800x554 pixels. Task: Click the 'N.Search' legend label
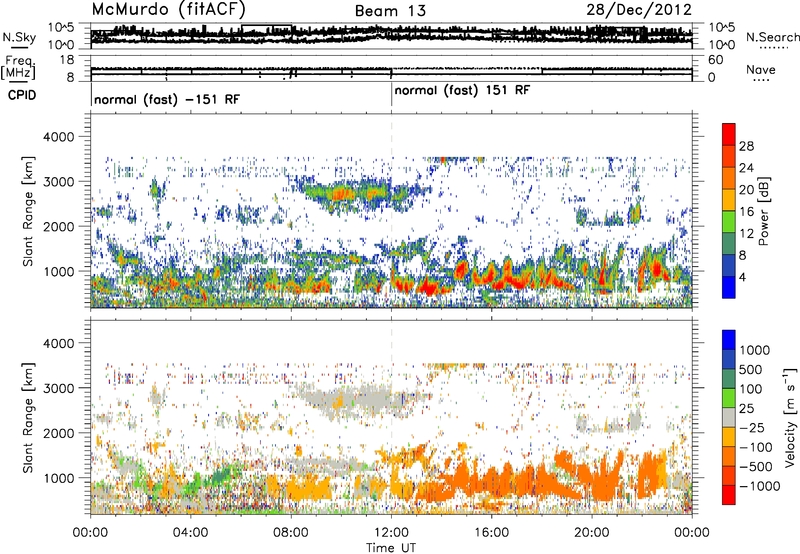click(772, 37)
